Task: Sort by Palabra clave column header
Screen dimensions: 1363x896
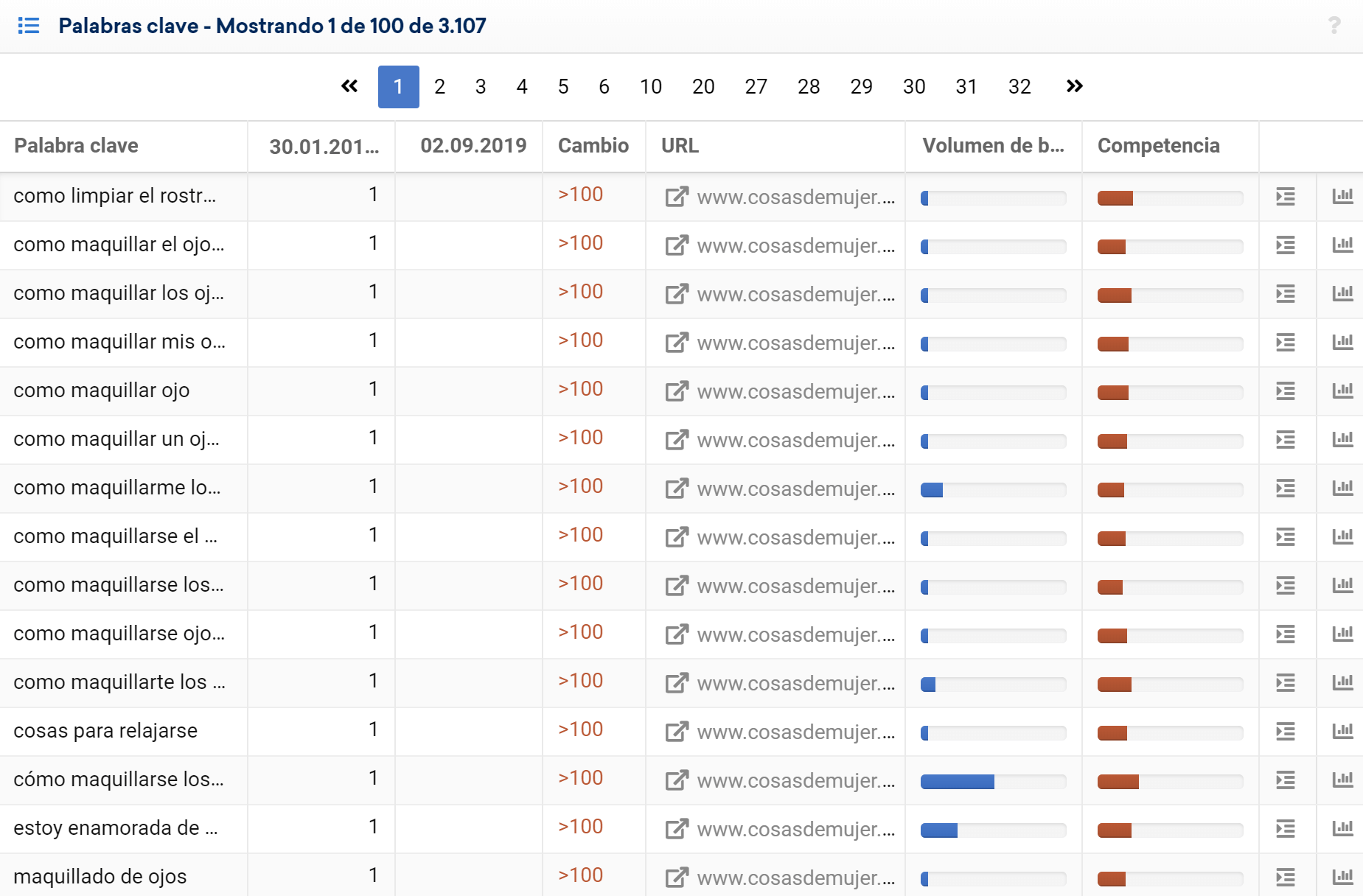Action: [x=76, y=146]
